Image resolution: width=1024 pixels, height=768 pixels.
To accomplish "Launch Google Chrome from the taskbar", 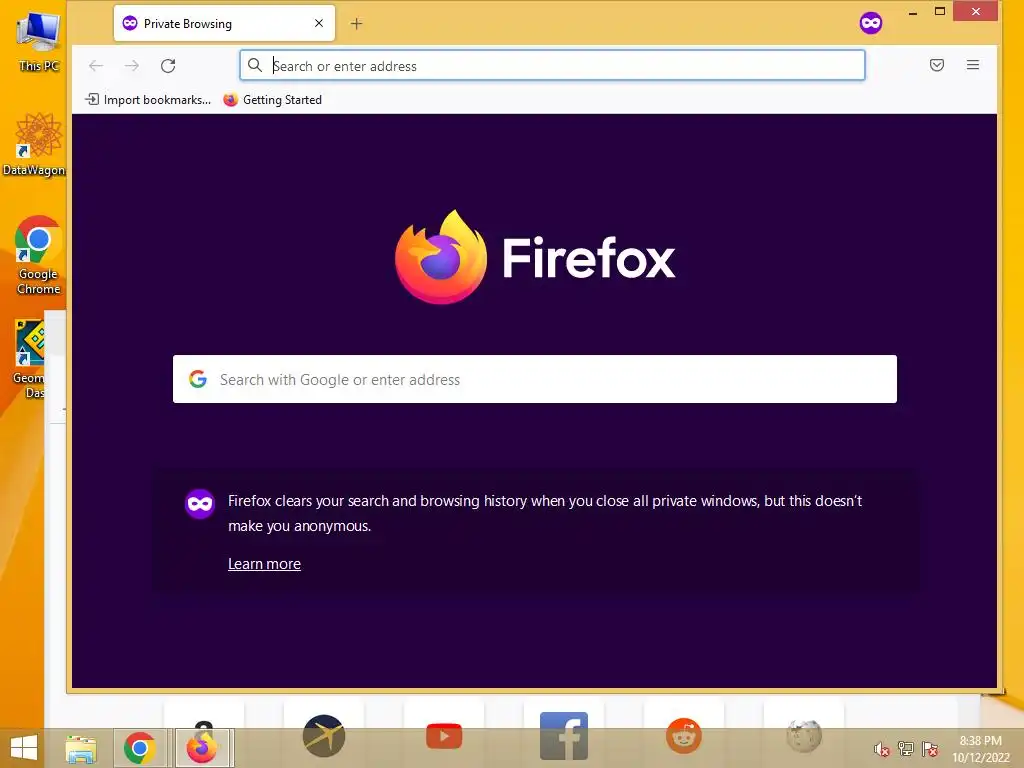I will tap(139, 748).
